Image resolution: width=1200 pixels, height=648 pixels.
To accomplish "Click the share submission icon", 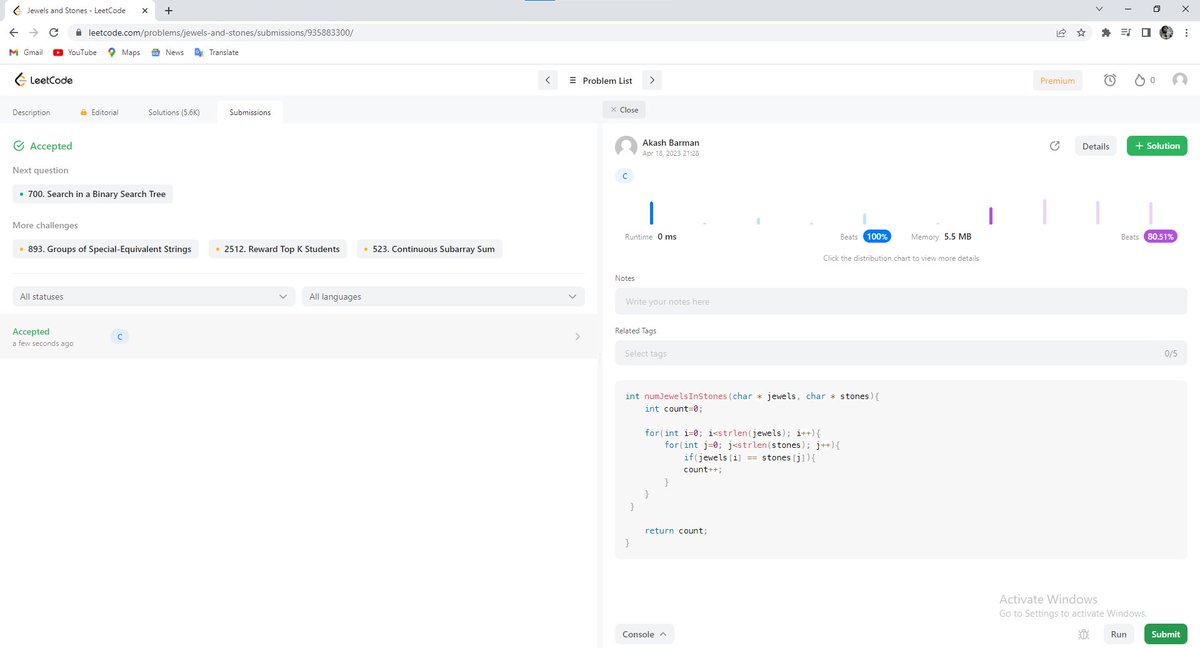I will click(1054, 146).
